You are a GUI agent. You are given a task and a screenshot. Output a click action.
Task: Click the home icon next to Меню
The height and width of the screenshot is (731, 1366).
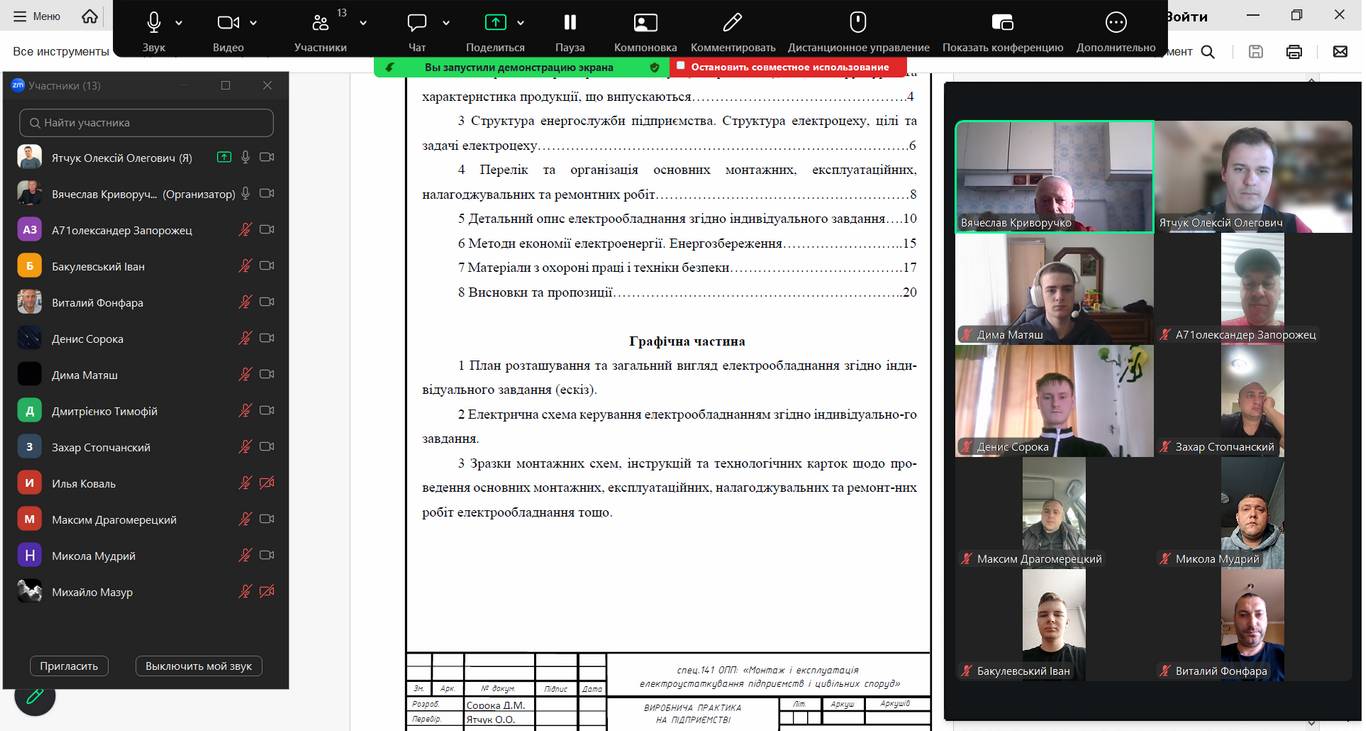coord(90,16)
